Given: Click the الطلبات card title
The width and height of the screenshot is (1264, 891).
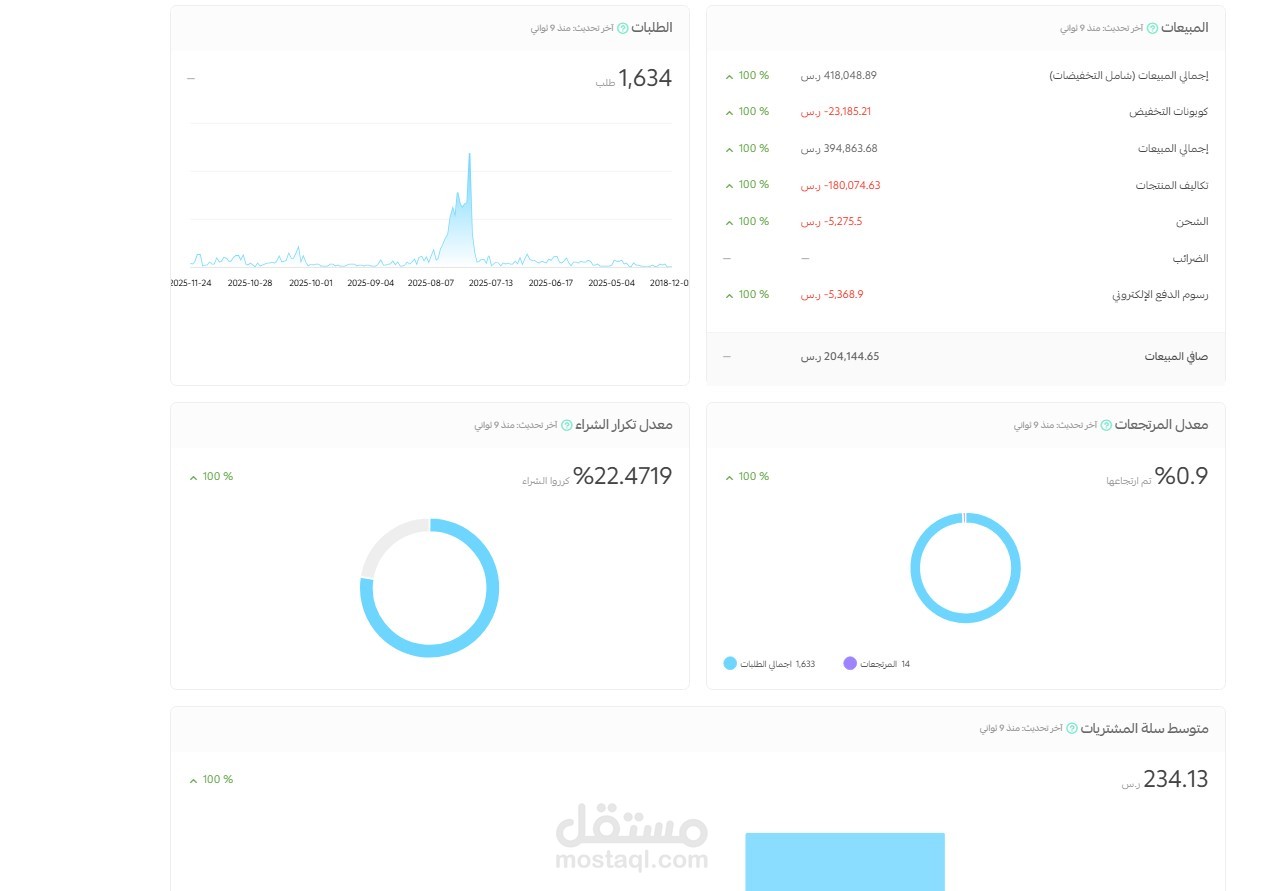Looking at the screenshot, I should (x=652, y=28).
